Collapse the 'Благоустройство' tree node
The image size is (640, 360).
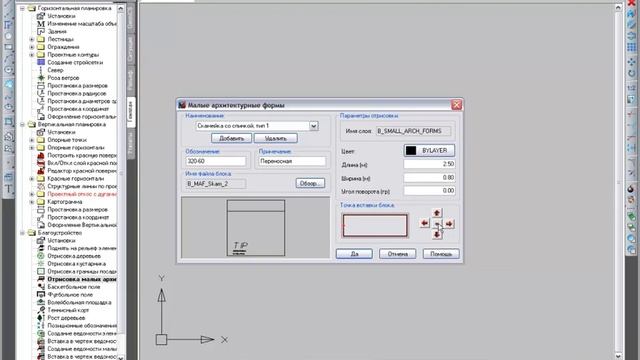coord(23,233)
